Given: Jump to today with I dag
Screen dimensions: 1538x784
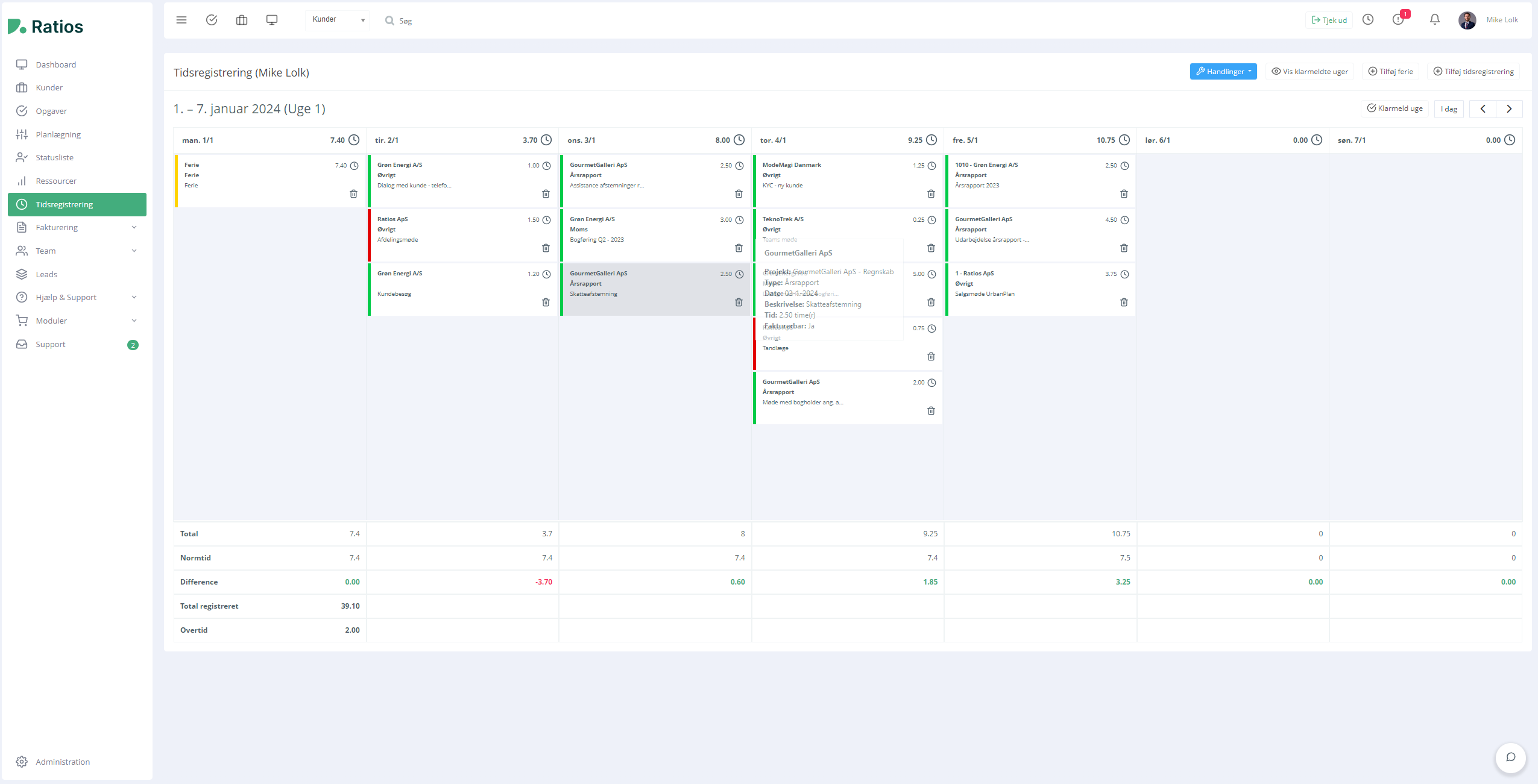Looking at the screenshot, I should click(x=1449, y=108).
